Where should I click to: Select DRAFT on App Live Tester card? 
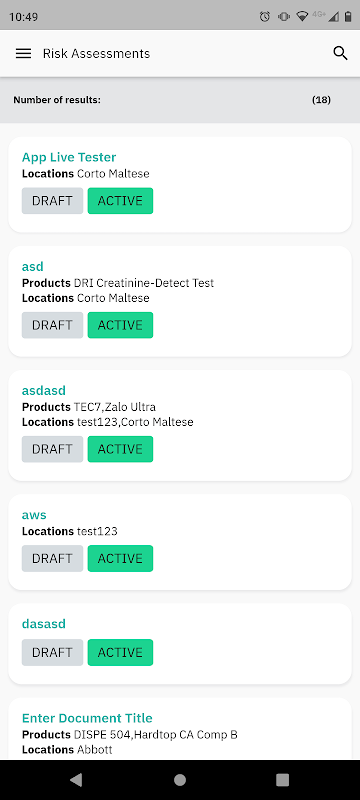52,201
